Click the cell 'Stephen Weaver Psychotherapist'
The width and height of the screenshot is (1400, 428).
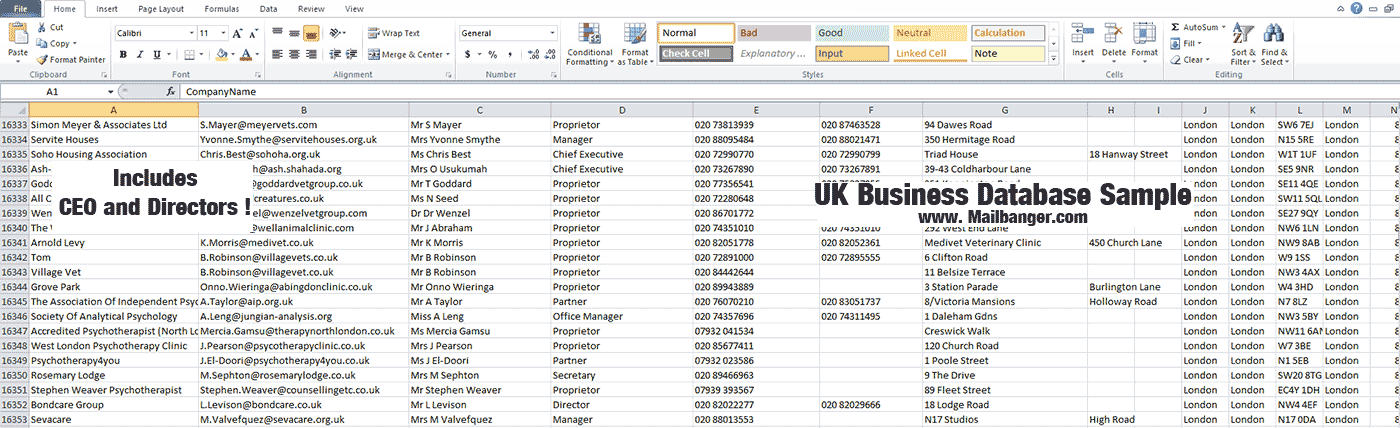coord(113,390)
